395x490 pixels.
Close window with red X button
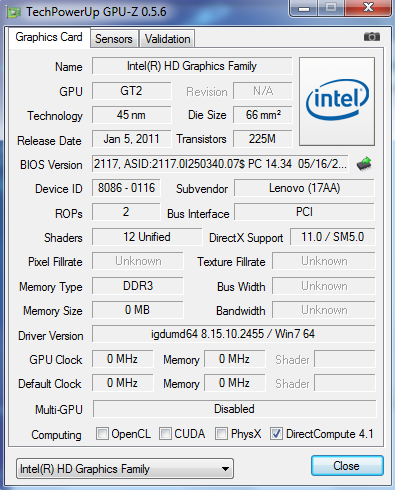click(x=368, y=7)
